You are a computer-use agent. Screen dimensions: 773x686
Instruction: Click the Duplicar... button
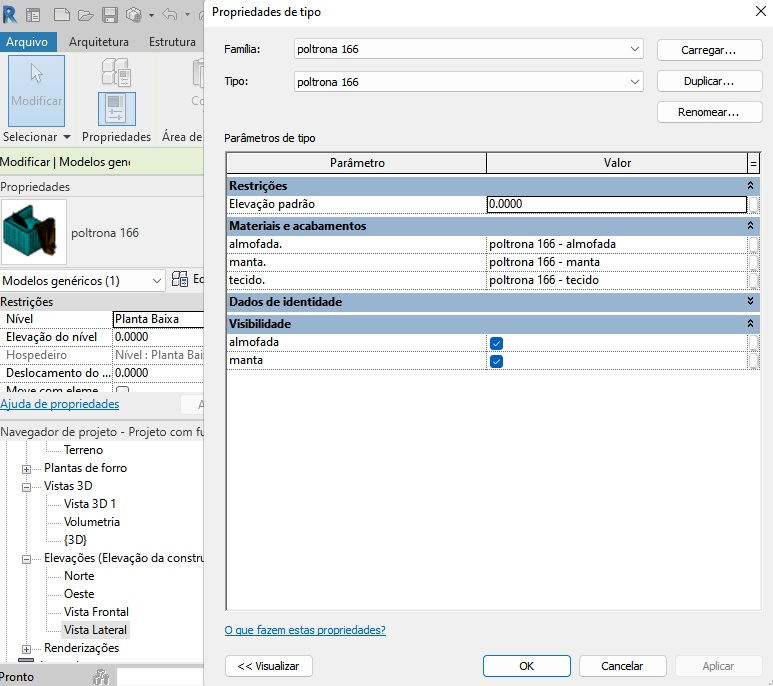pyautogui.click(x=709, y=81)
